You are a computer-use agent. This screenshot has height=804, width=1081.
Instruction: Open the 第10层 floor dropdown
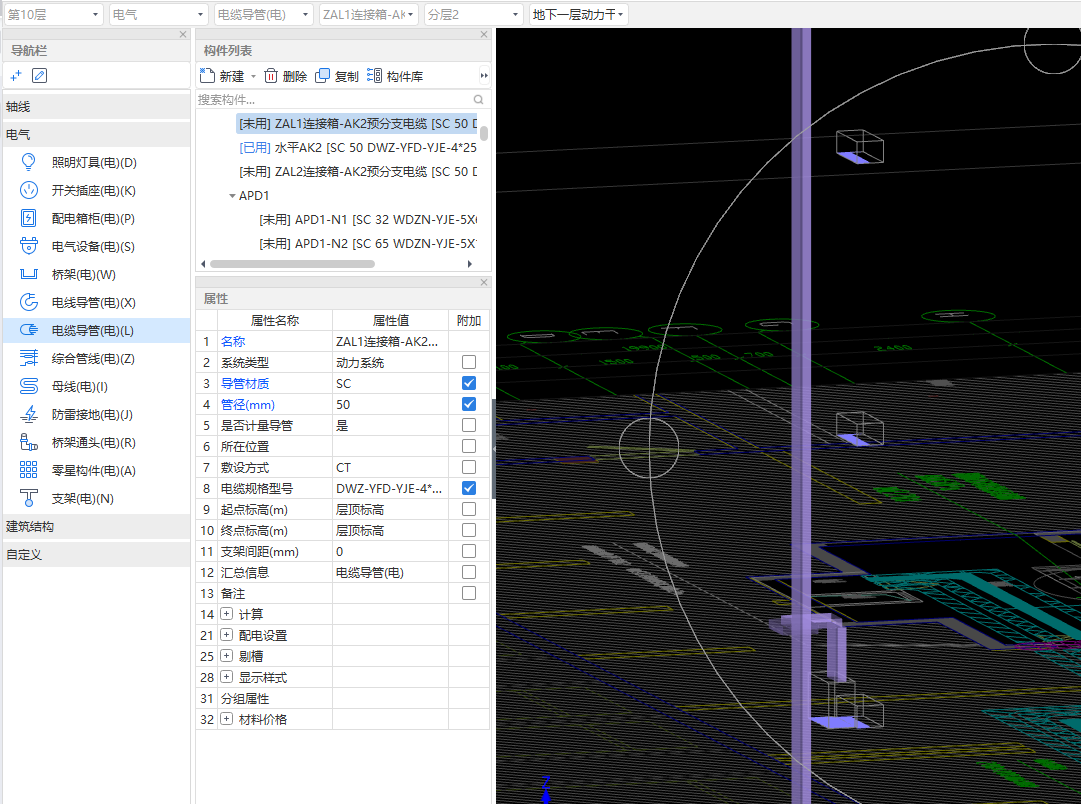point(53,14)
